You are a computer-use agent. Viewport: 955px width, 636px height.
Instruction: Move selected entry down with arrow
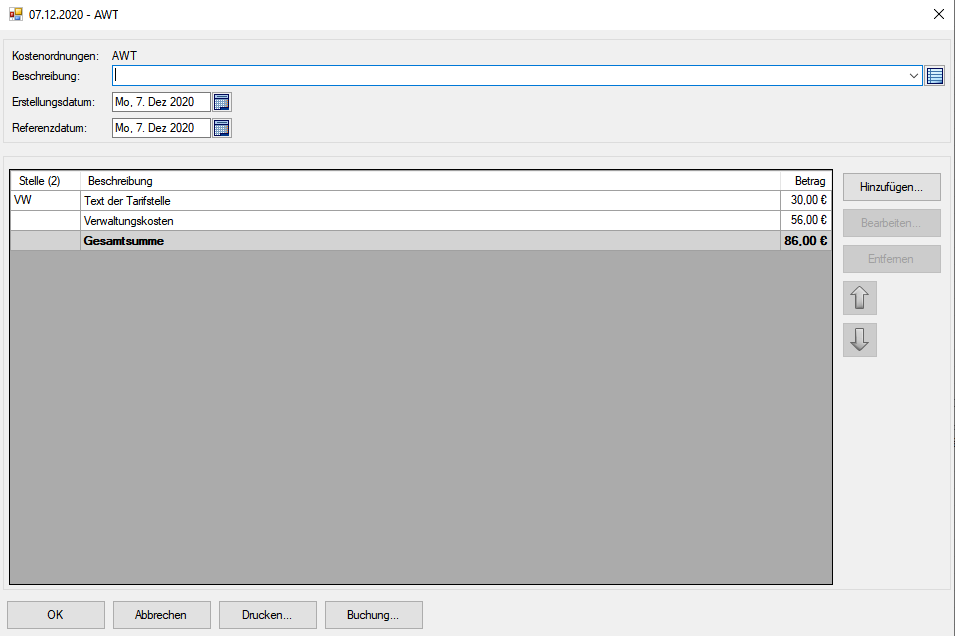859,340
